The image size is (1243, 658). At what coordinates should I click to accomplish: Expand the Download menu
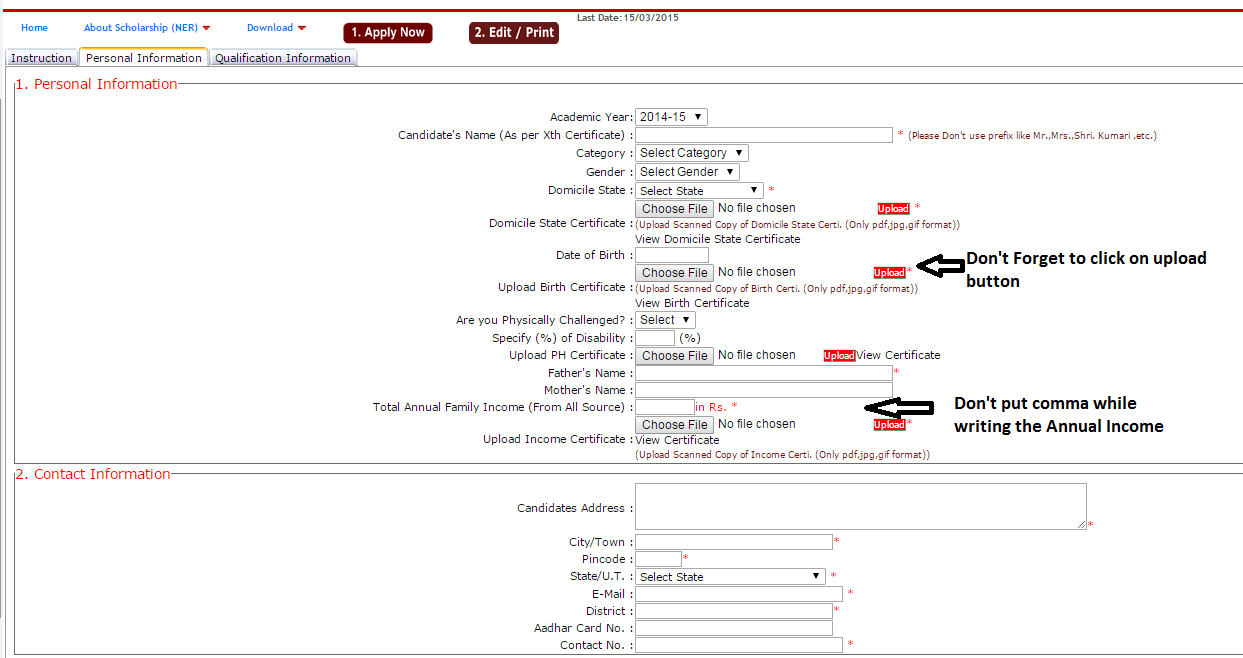coord(276,28)
